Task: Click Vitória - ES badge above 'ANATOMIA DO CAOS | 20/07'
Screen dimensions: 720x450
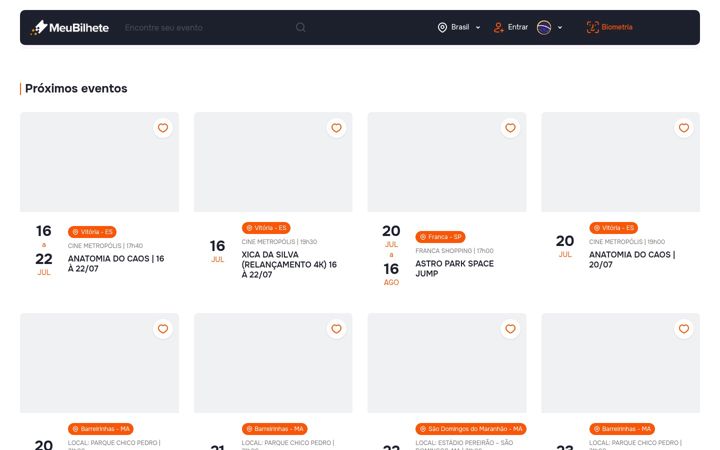Action: pos(613,228)
